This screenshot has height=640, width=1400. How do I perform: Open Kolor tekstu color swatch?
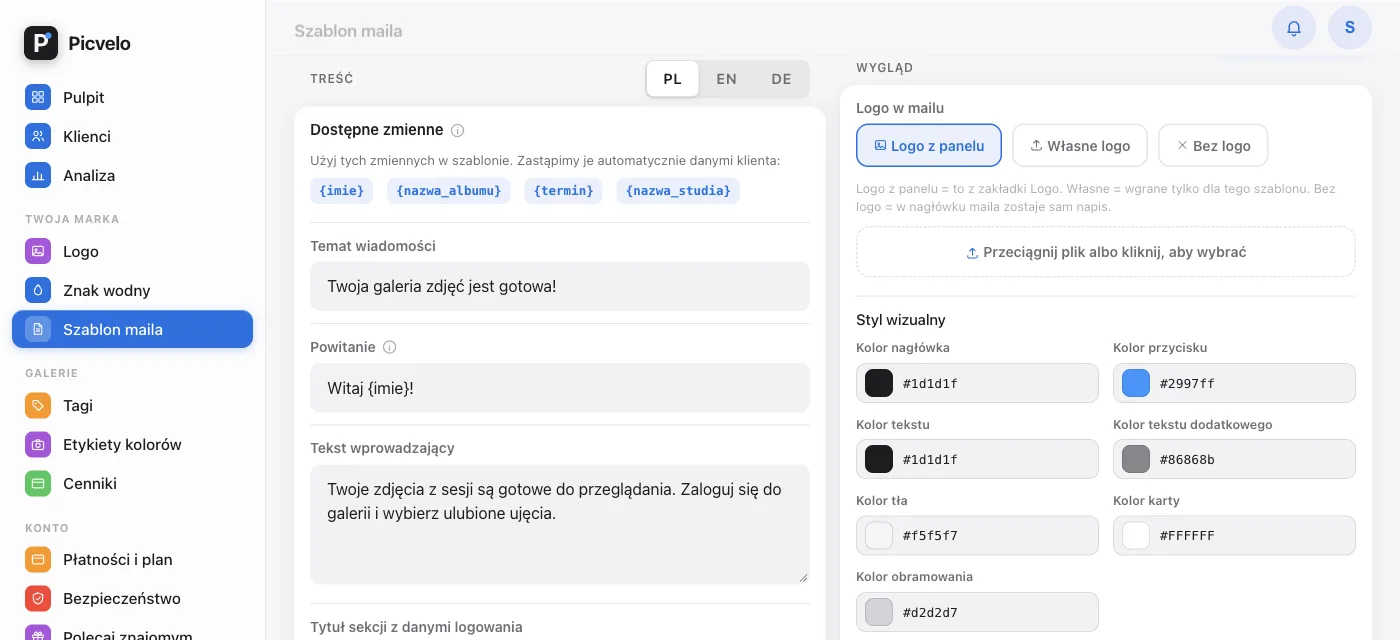click(879, 459)
